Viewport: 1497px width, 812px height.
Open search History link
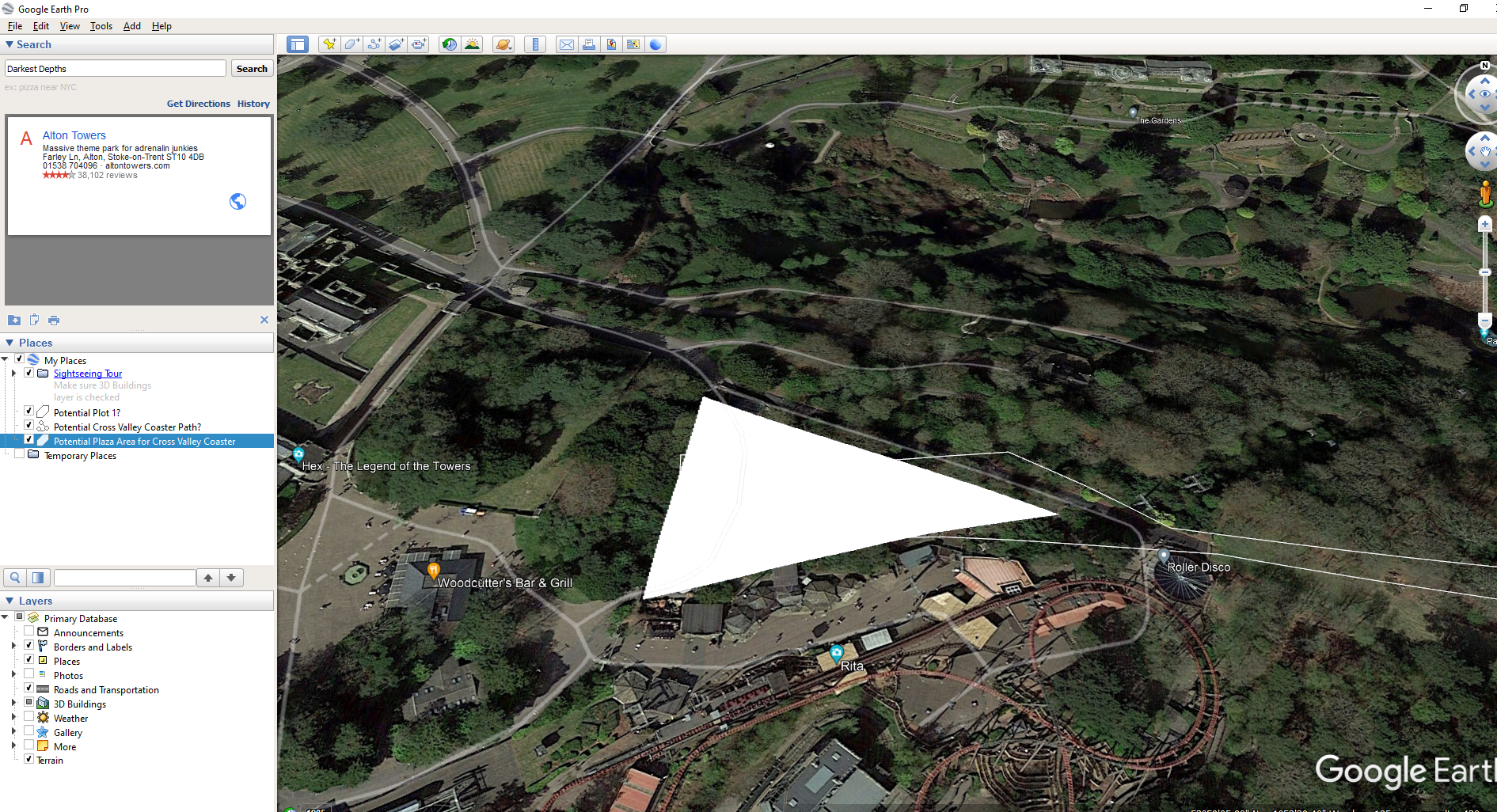(x=253, y=104)
